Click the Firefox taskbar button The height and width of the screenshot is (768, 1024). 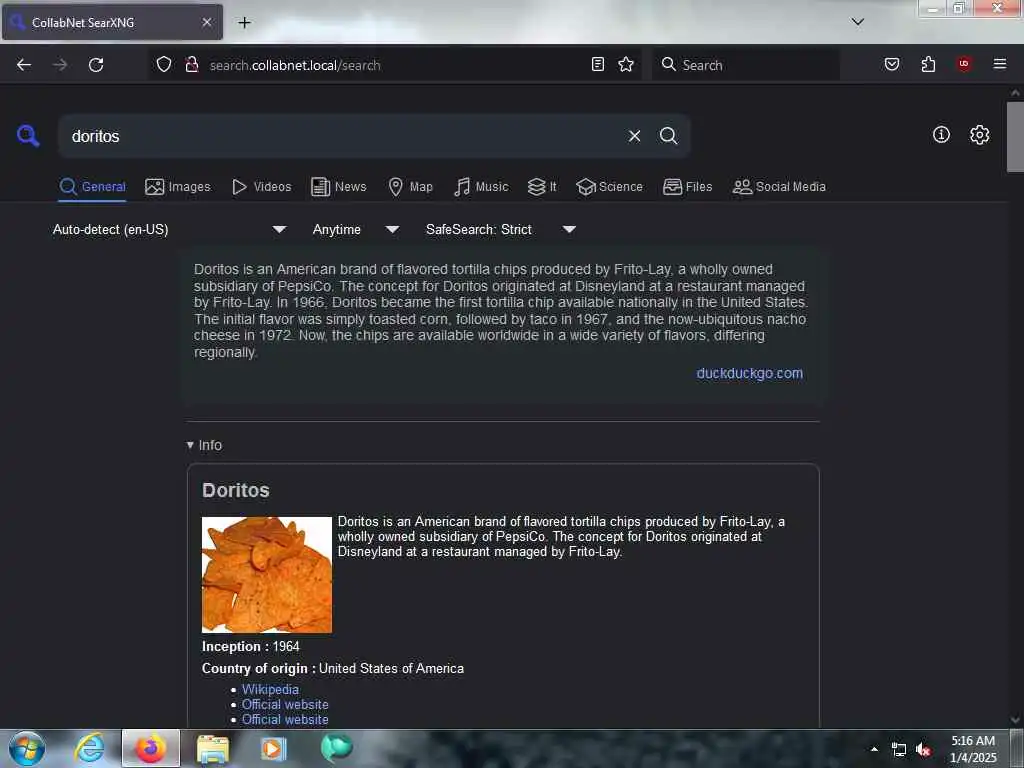click(151, 748)
